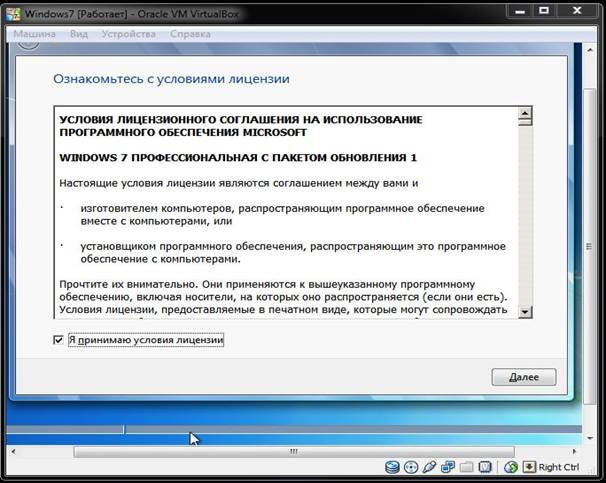Click the optical CD drive status icon
Viewport: 606px width, 483px height.
pyautogui.click(x=411, y=467)
